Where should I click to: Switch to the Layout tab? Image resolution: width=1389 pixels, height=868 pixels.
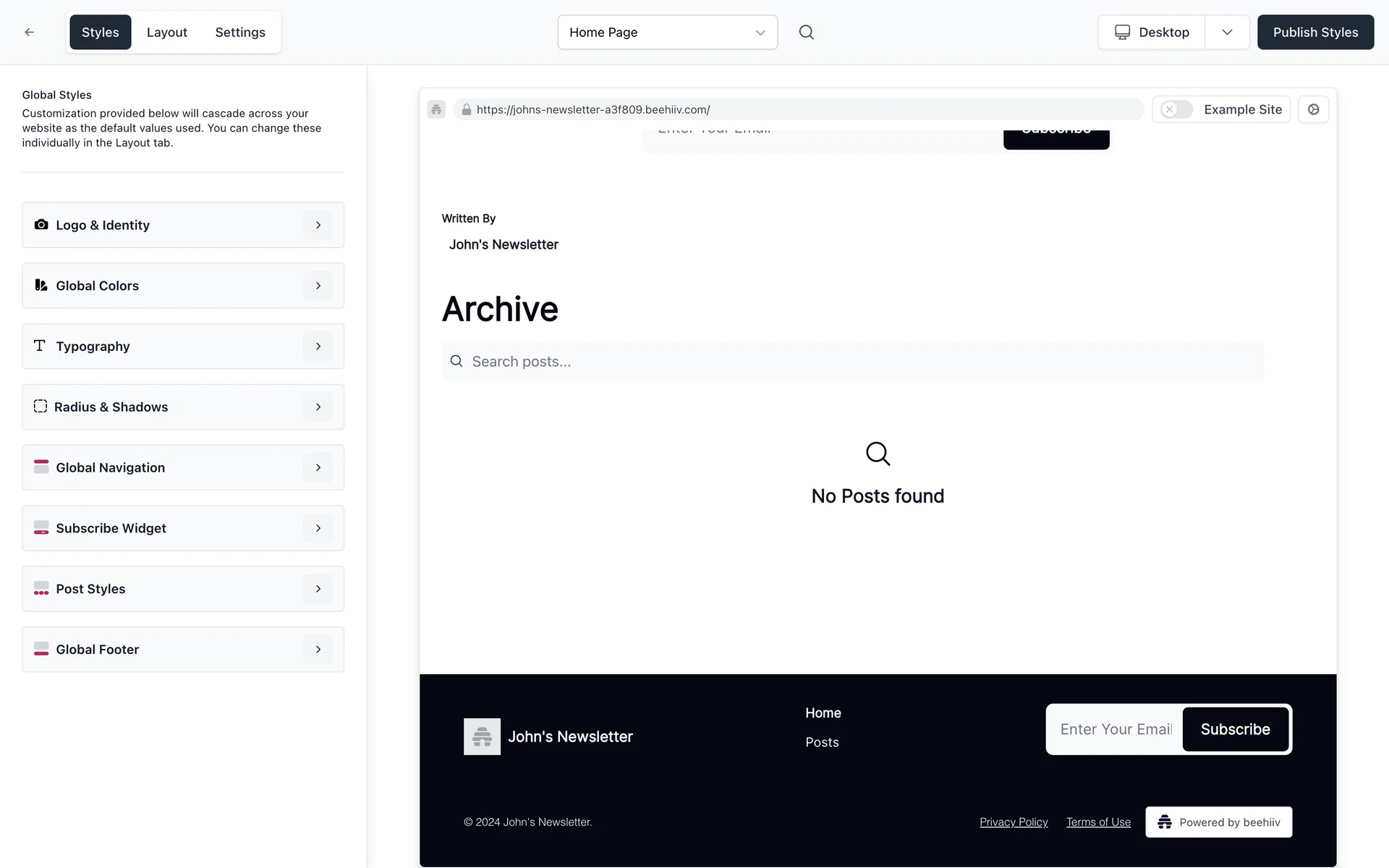[166, 32]
